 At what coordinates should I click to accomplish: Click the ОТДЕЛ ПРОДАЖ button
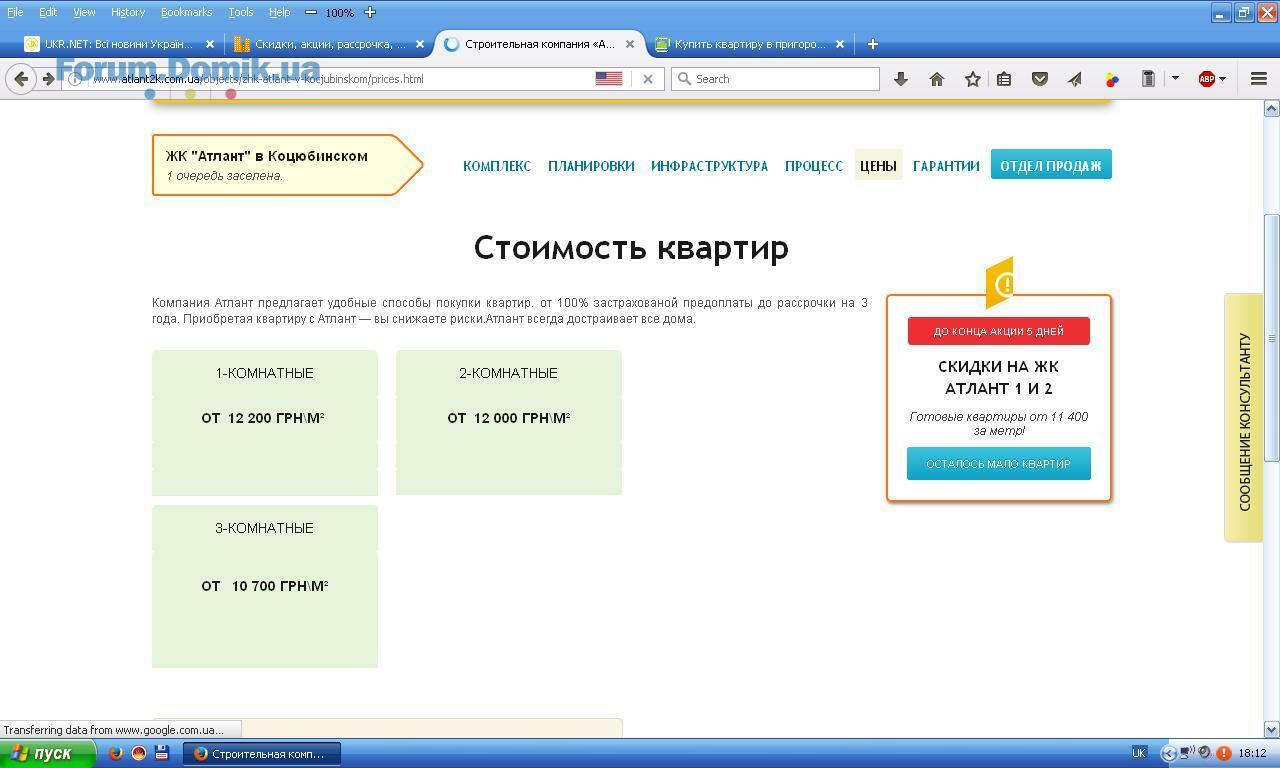click(1051, 165)
